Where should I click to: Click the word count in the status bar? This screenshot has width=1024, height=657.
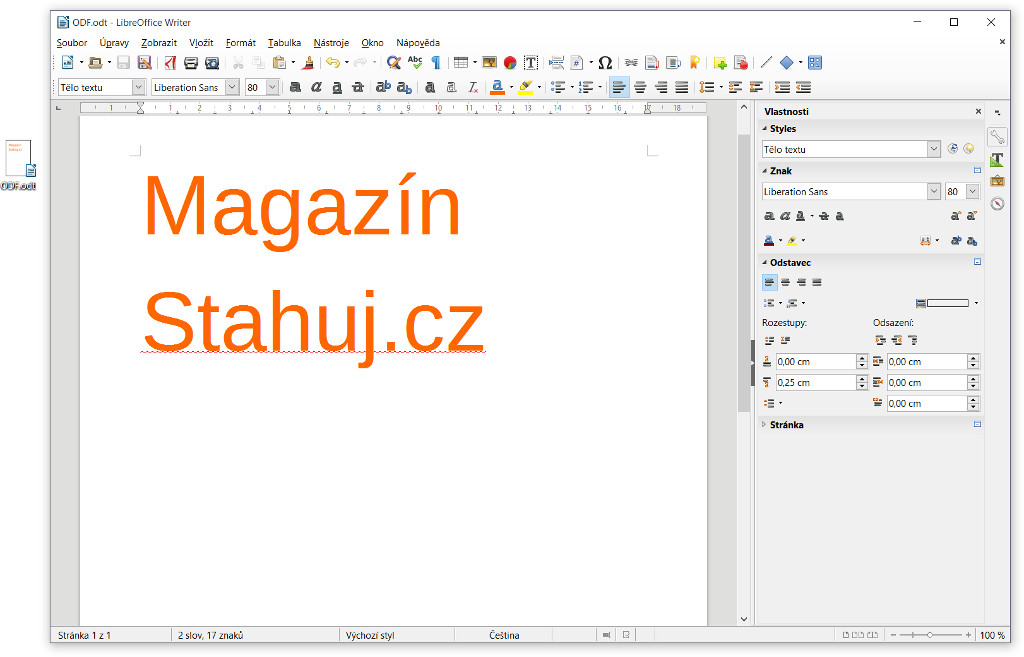click(x=210, y=635)
